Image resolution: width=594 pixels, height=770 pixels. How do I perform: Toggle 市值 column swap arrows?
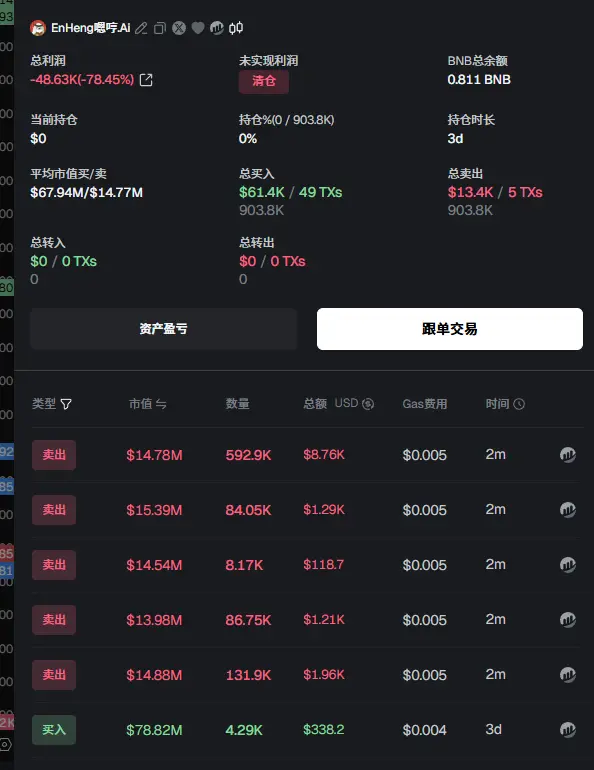[x=161, y=404]
